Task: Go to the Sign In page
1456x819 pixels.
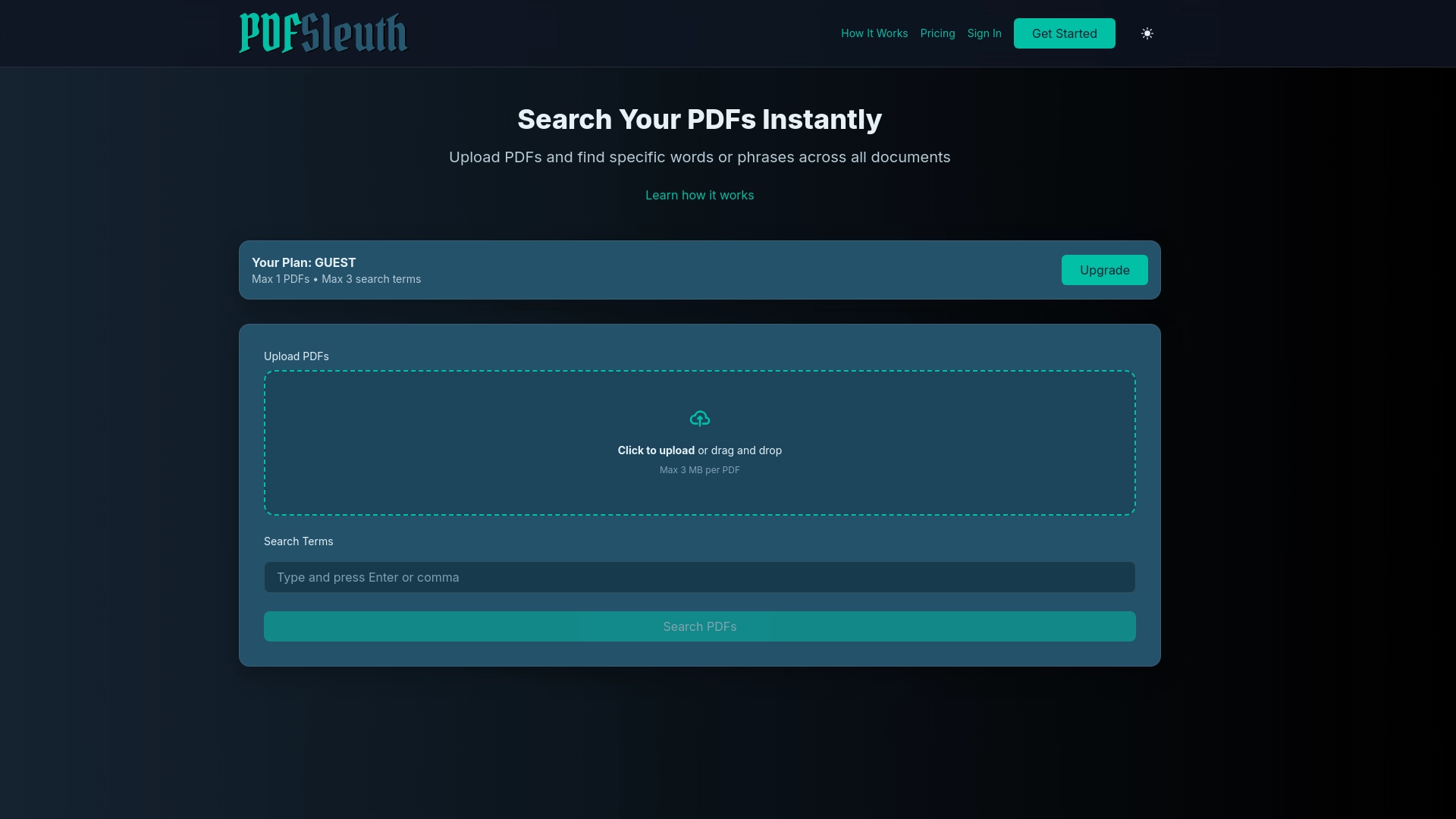Action: pos(984,33)
